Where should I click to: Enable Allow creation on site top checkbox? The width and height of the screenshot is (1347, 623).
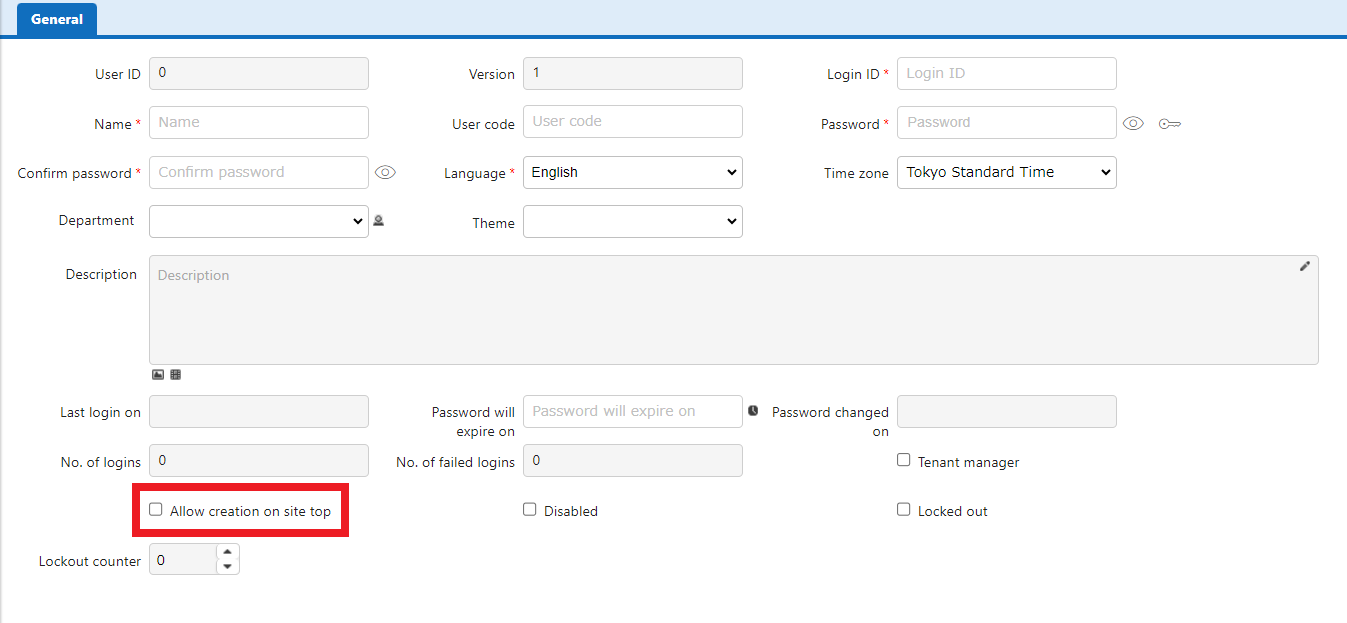coord(156,509)
